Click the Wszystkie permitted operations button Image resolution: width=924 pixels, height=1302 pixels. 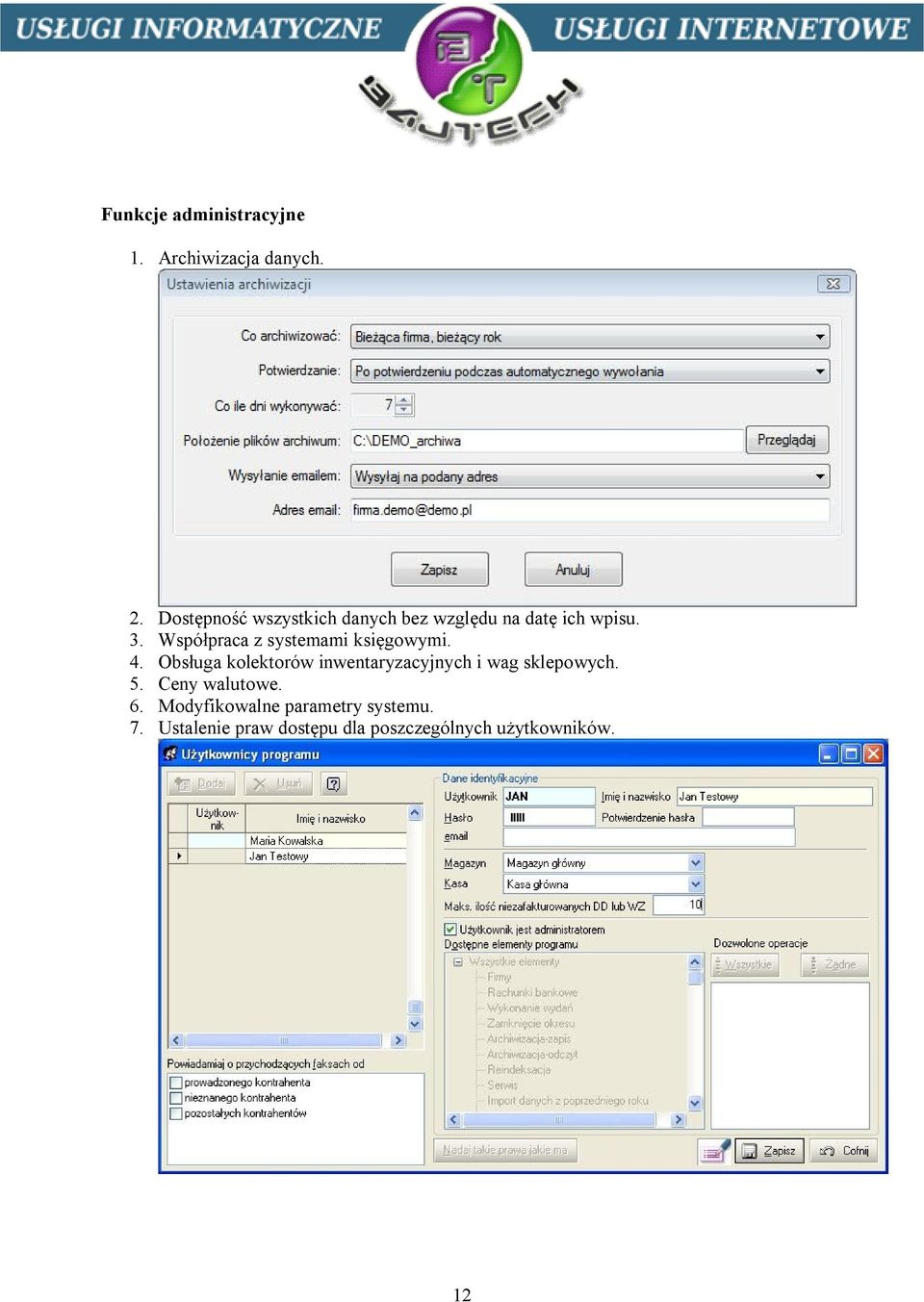tap(743, 964)
